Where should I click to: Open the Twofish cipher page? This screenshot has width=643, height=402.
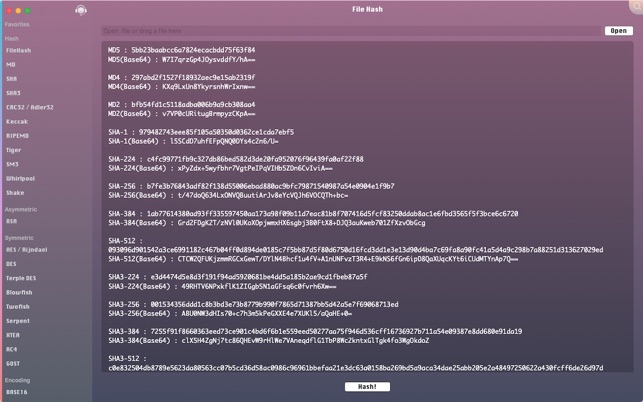17,307
